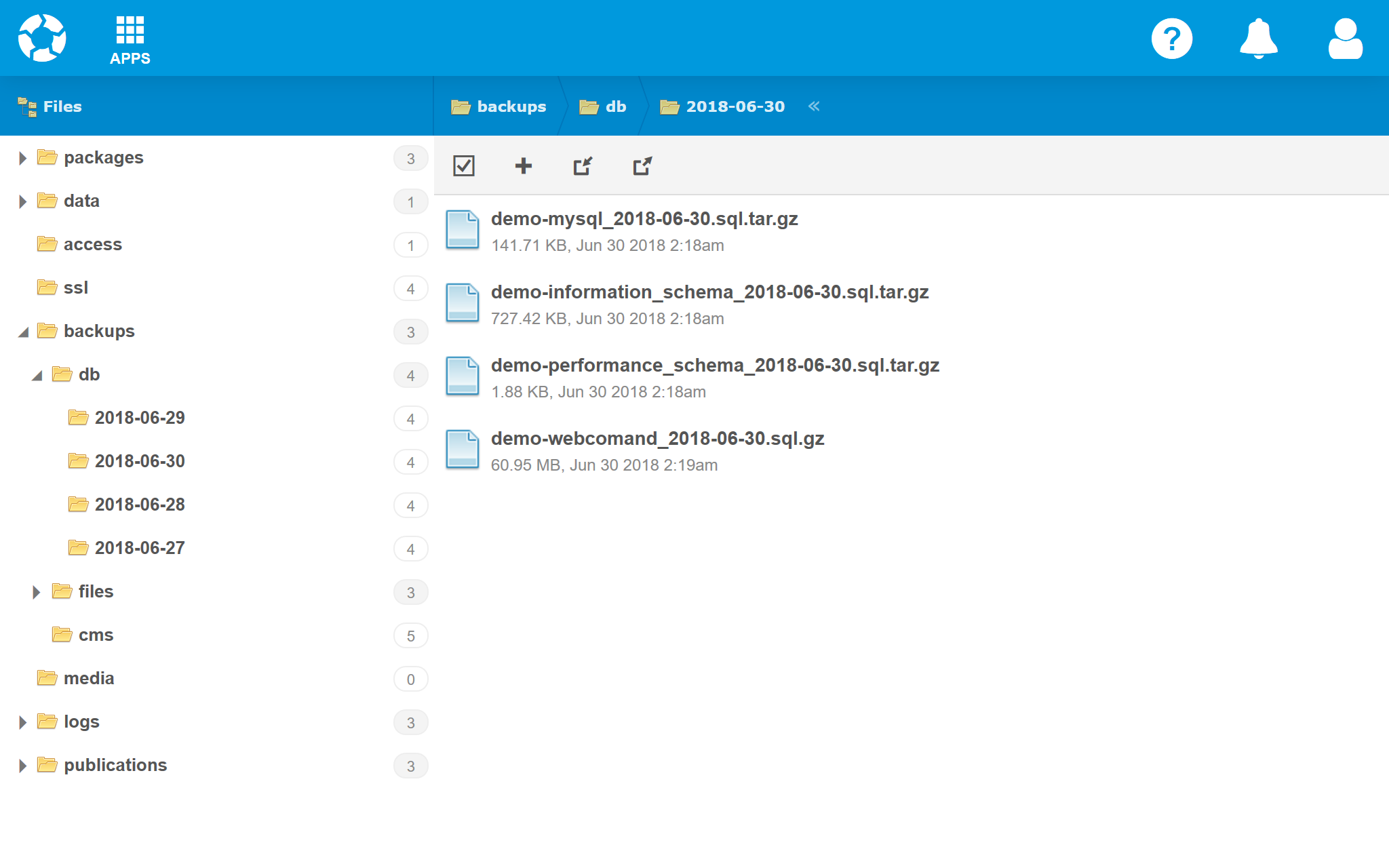Click the webCOMAND logo icon

[42, 38]
